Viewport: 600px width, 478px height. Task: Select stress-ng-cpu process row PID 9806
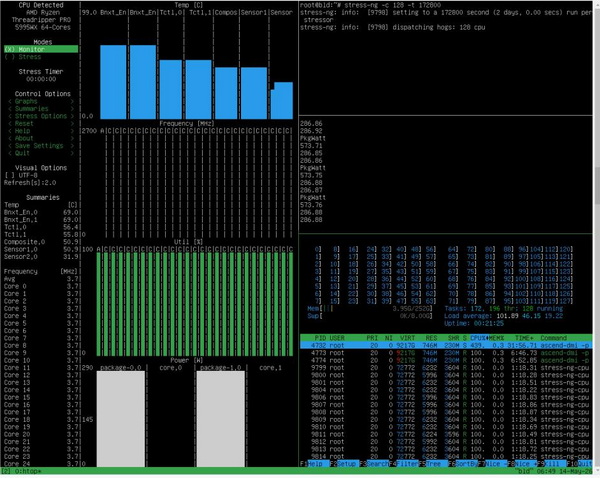tap(446, 397)
